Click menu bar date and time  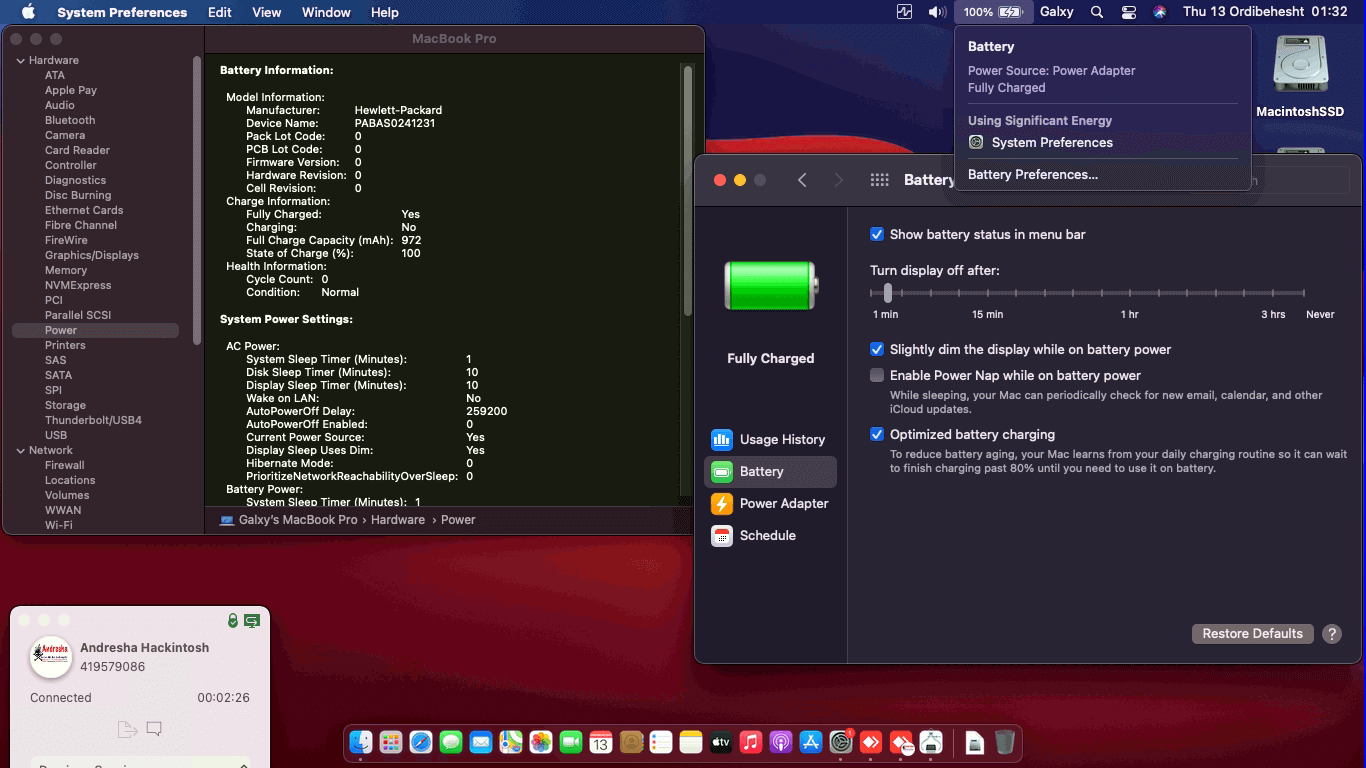coord(1265,12)
